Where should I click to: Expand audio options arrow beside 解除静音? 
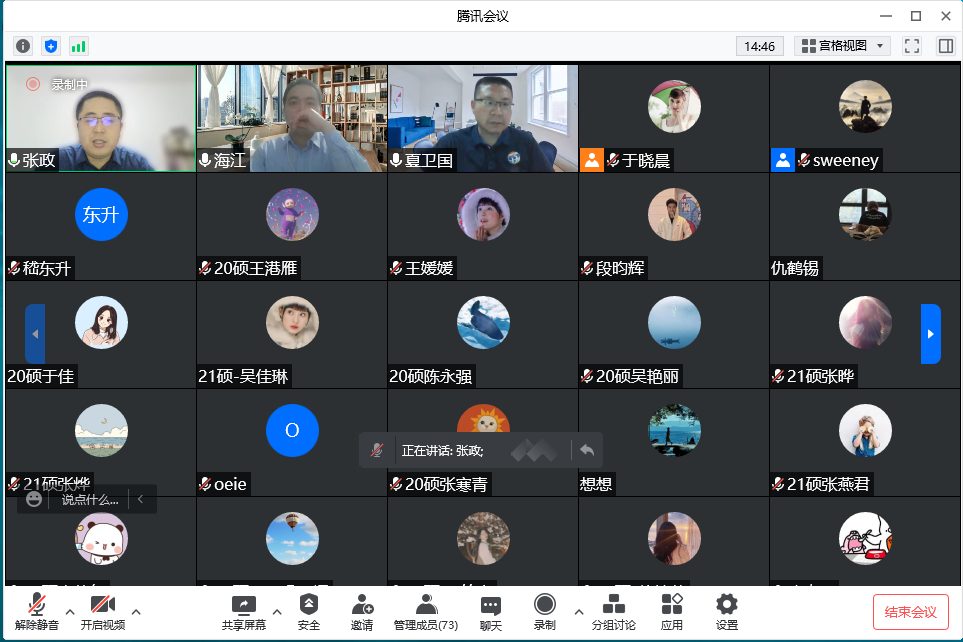(69, 611)
